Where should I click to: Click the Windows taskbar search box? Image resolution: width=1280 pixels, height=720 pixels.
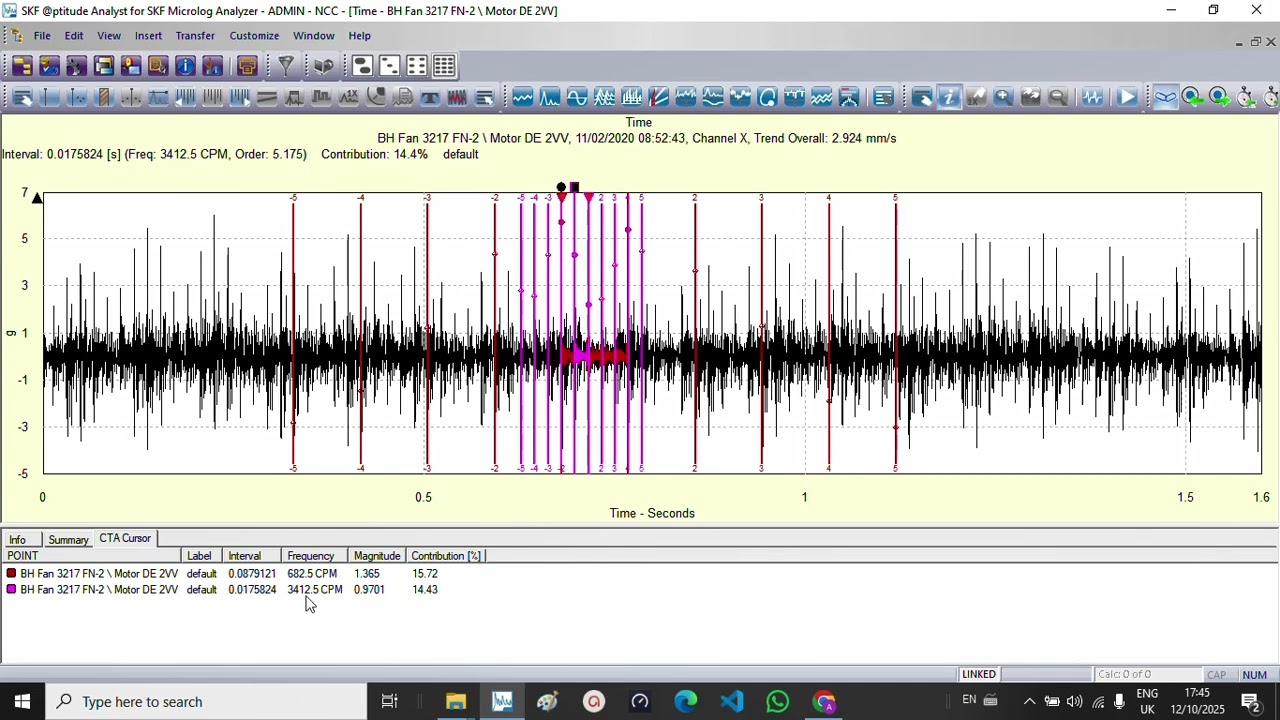tap(206, 702)
